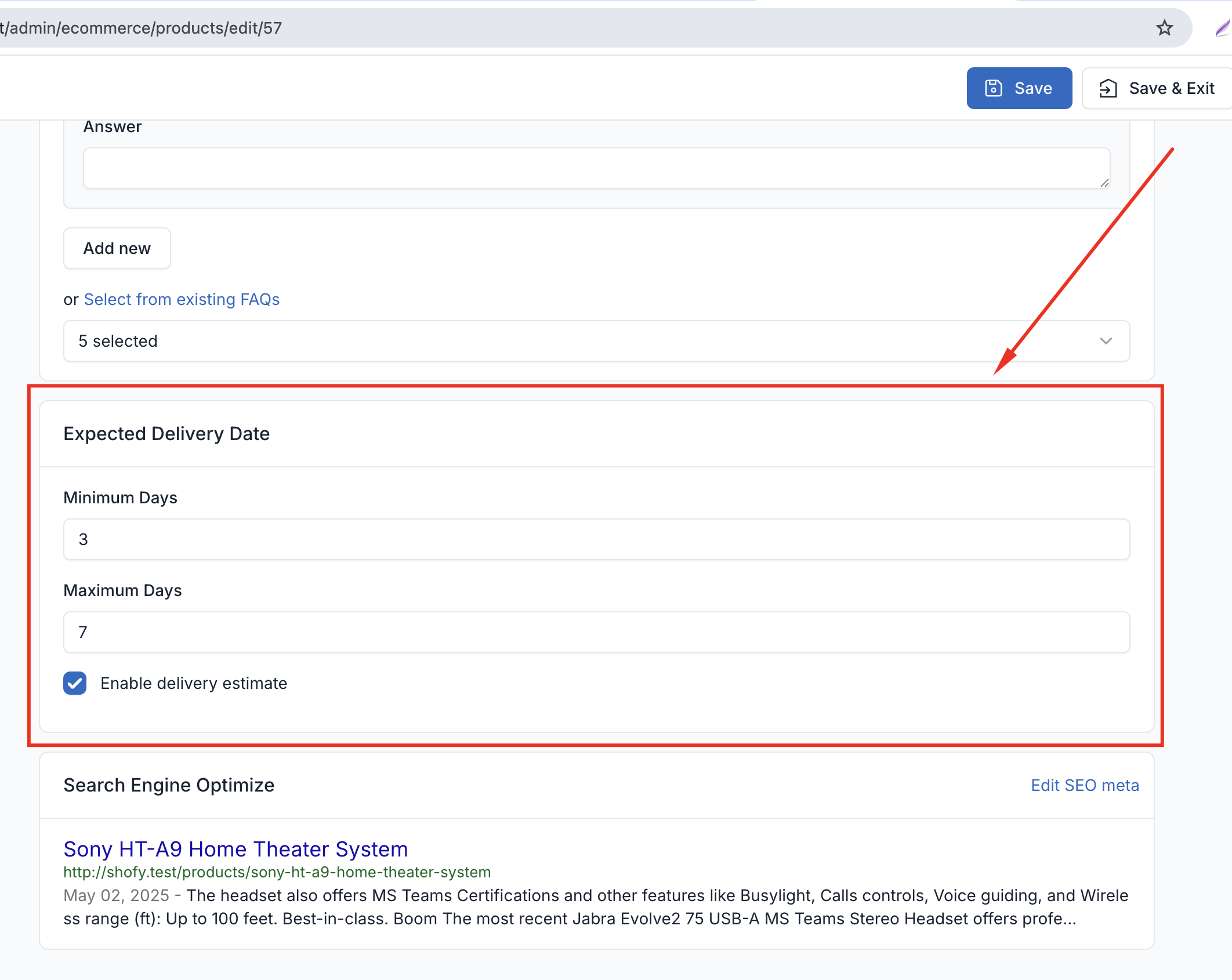Click the Add new FAQ button
The width and height of the screenshot is (1232, 980).
point(117,248)
